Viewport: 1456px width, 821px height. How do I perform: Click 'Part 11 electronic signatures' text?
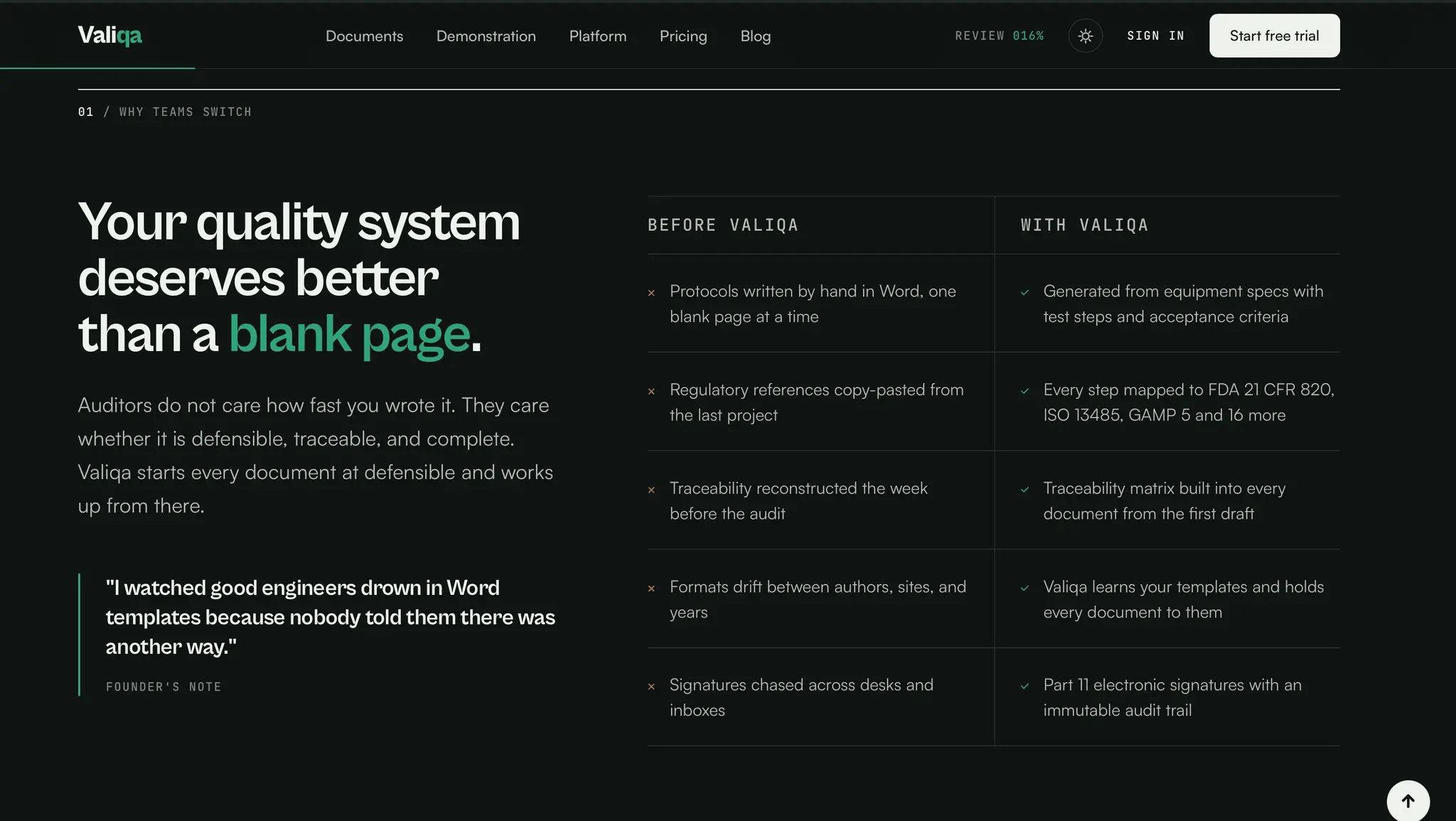(x=1172, y=697)
